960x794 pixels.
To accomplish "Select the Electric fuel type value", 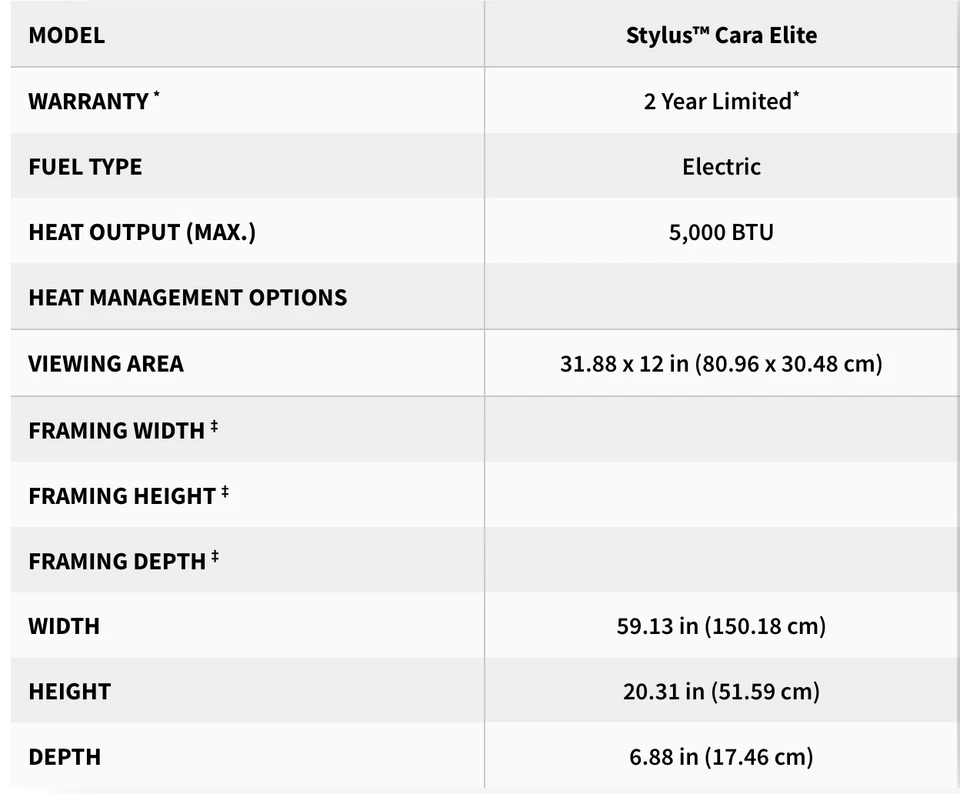I will 721,166.
